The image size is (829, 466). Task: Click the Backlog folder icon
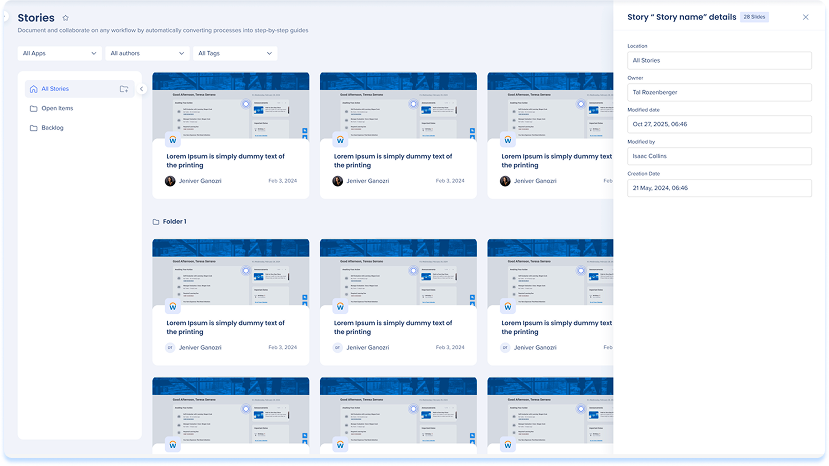(x=34, y=128)
